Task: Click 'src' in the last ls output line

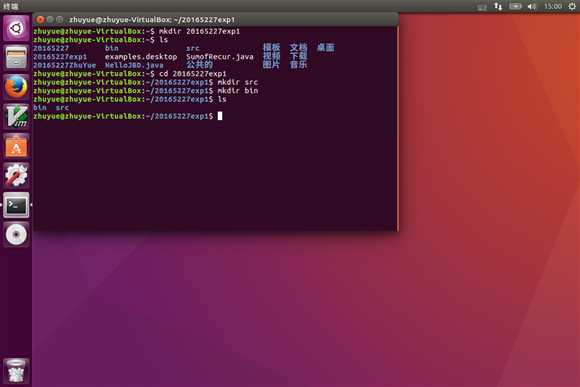Action: (x=62, y=108)
